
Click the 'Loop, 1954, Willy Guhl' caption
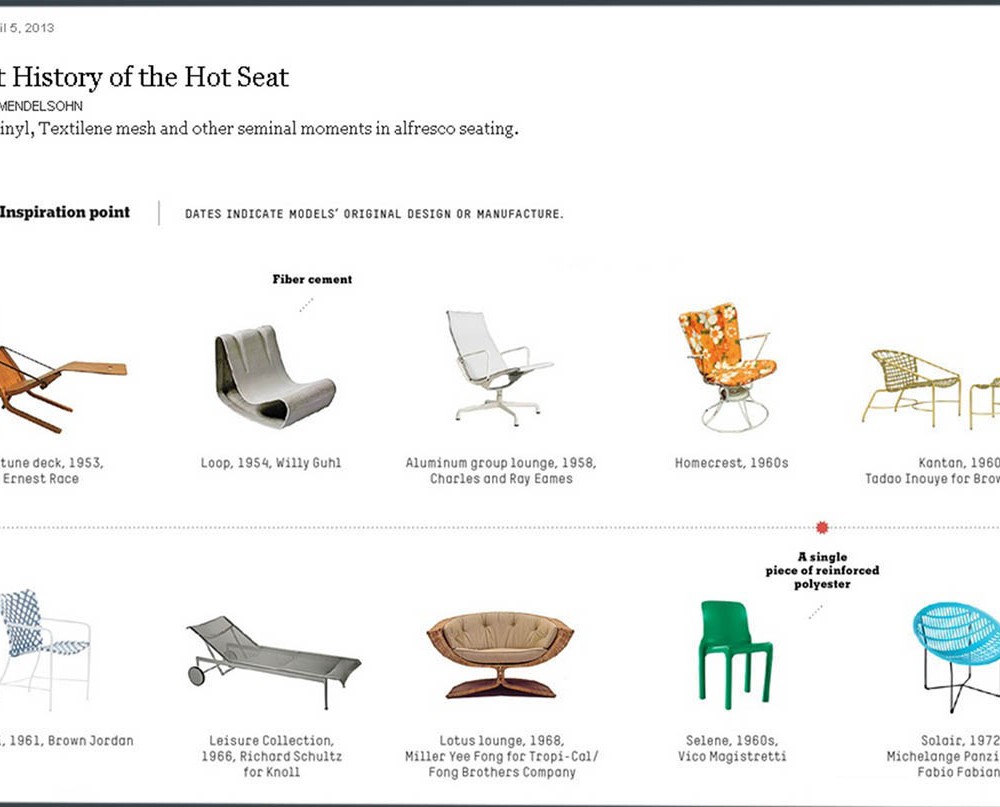[x=271, y=464]
